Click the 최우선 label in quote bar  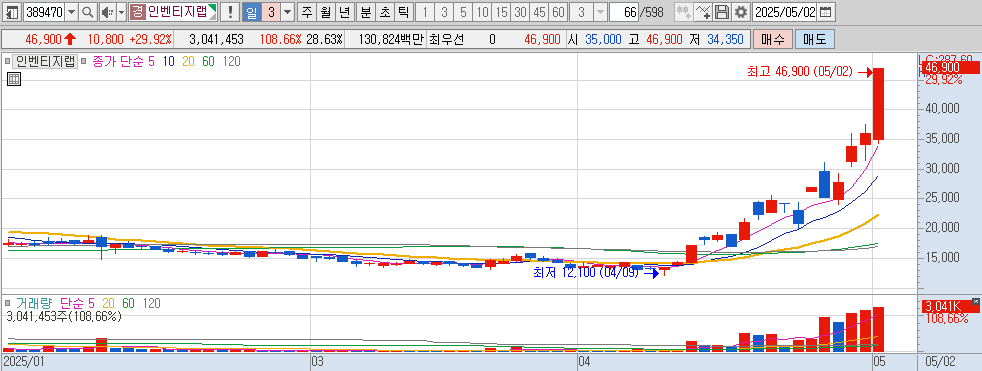[447, 39]
